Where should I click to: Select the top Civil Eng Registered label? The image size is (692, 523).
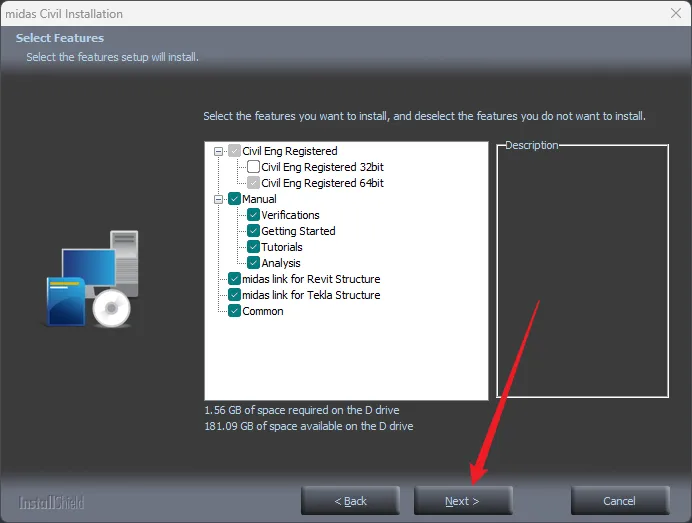pos(290,151)
